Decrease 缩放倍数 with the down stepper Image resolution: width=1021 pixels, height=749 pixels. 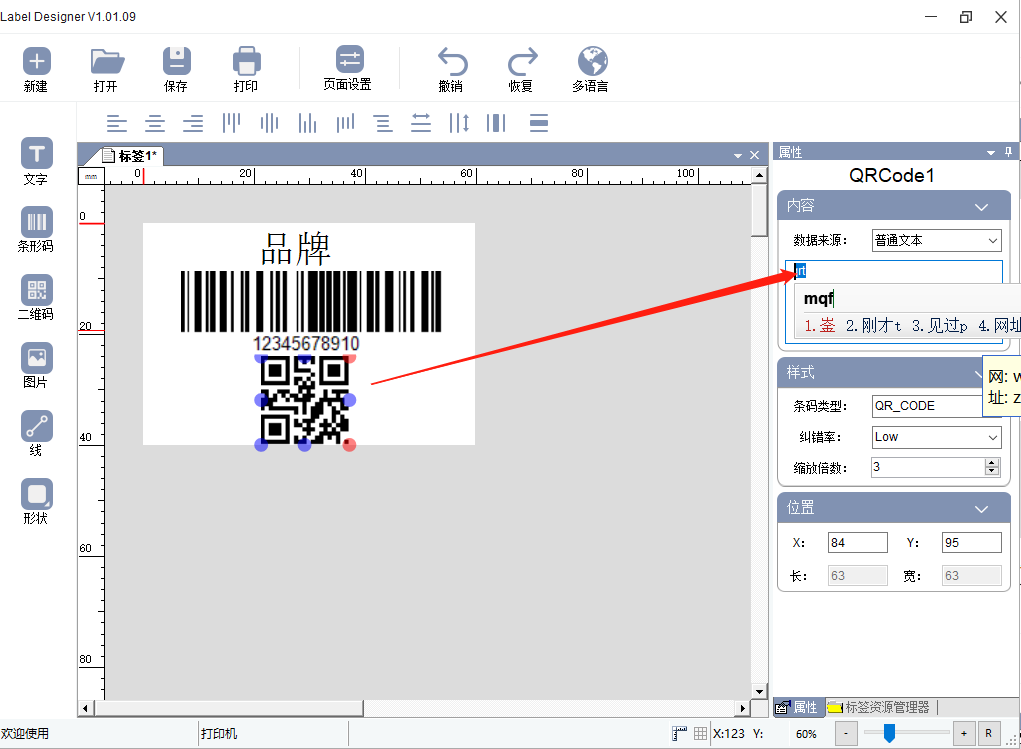[992, 471]
